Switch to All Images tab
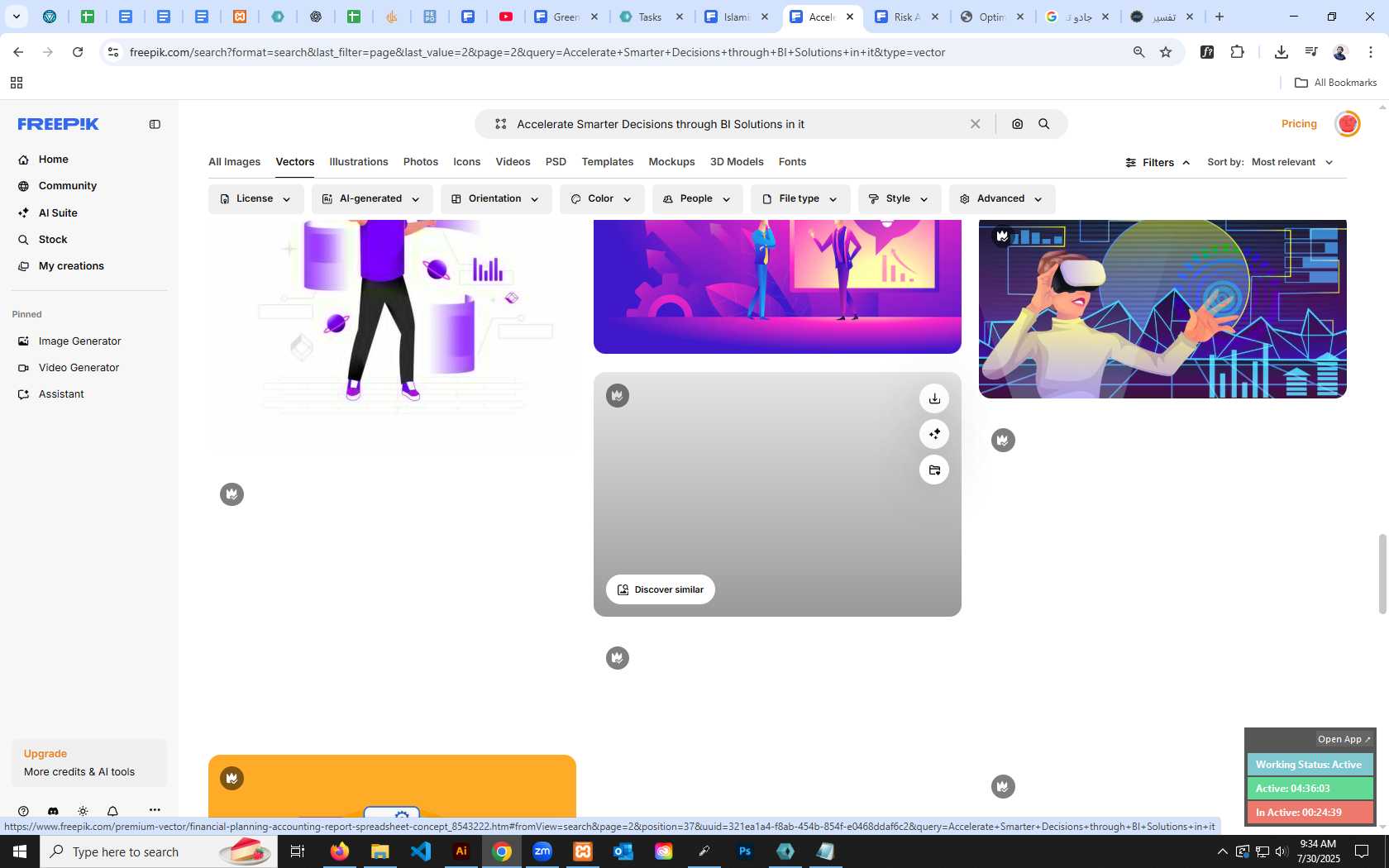1389x868 pixels. click(234, 162)
